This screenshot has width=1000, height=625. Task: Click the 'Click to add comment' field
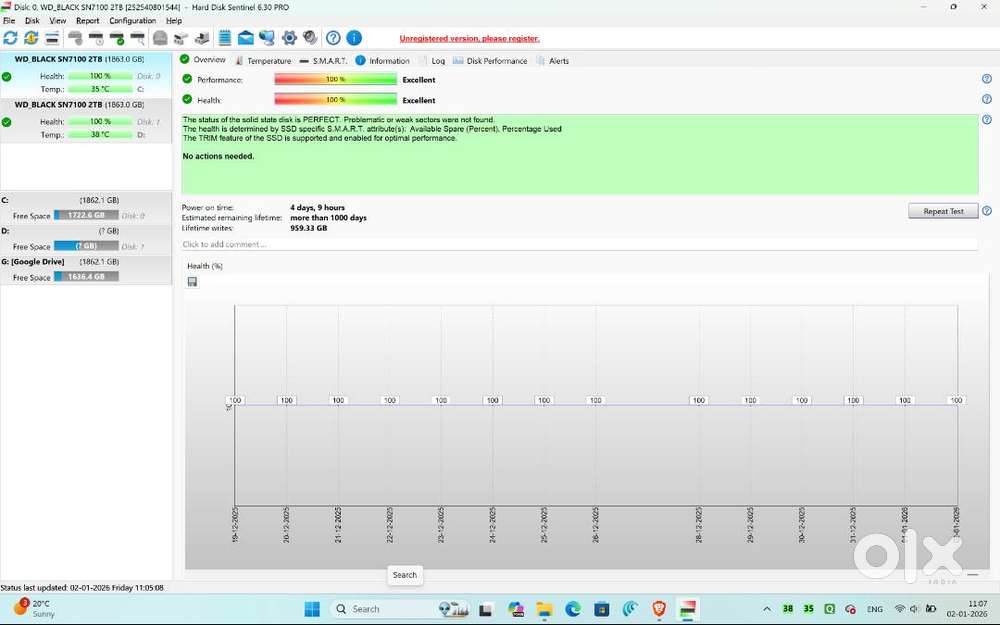click(578, 244)
